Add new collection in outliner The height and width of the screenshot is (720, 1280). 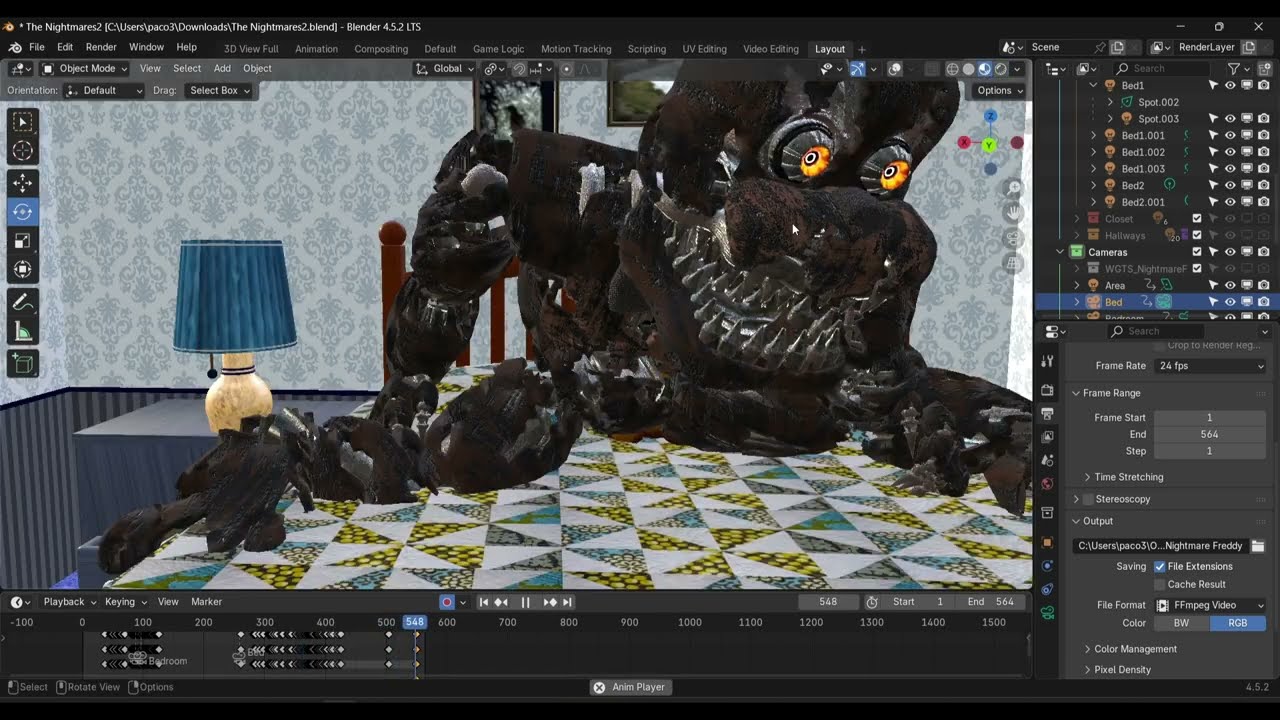1264,68
